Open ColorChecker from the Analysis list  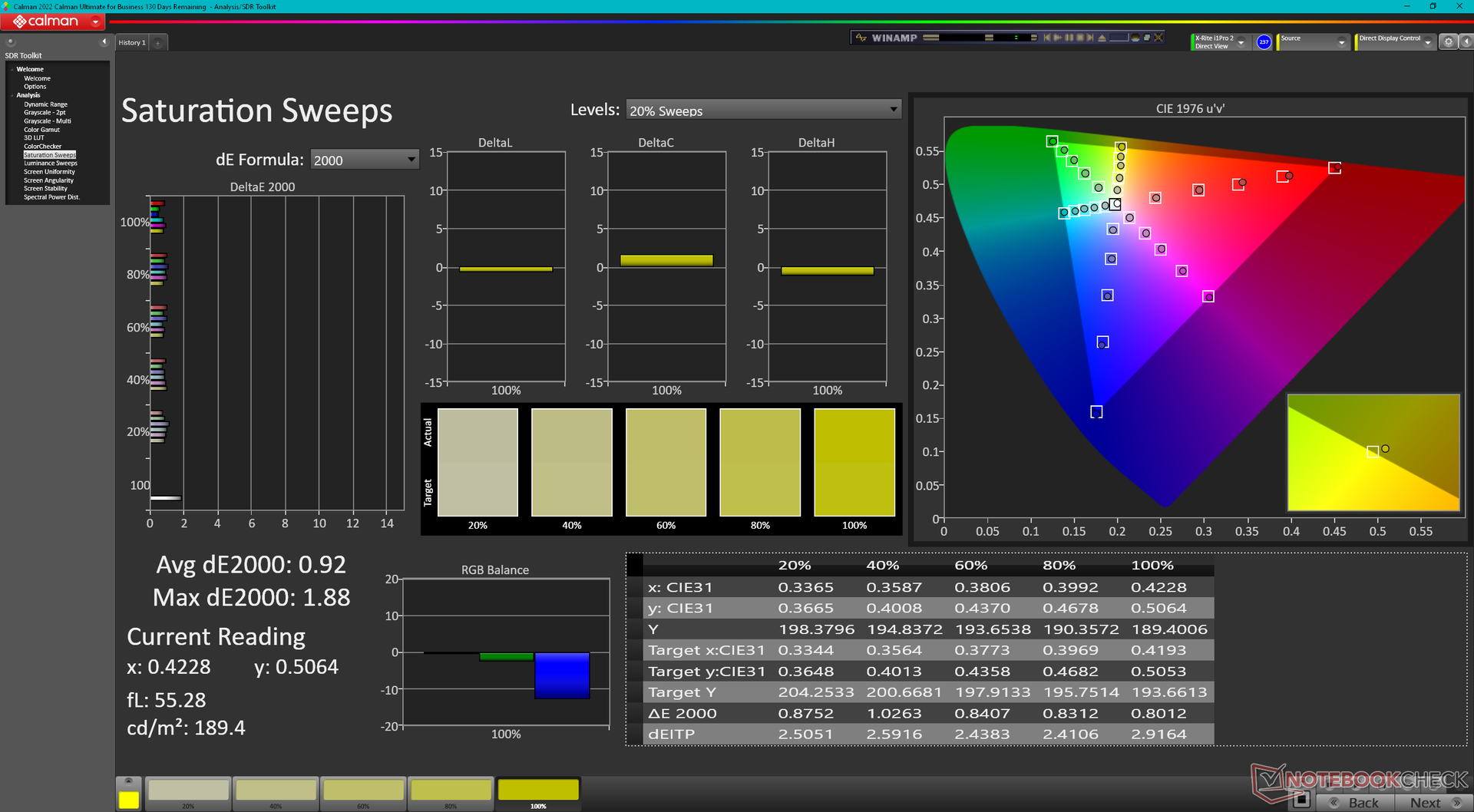click(42, 147)
